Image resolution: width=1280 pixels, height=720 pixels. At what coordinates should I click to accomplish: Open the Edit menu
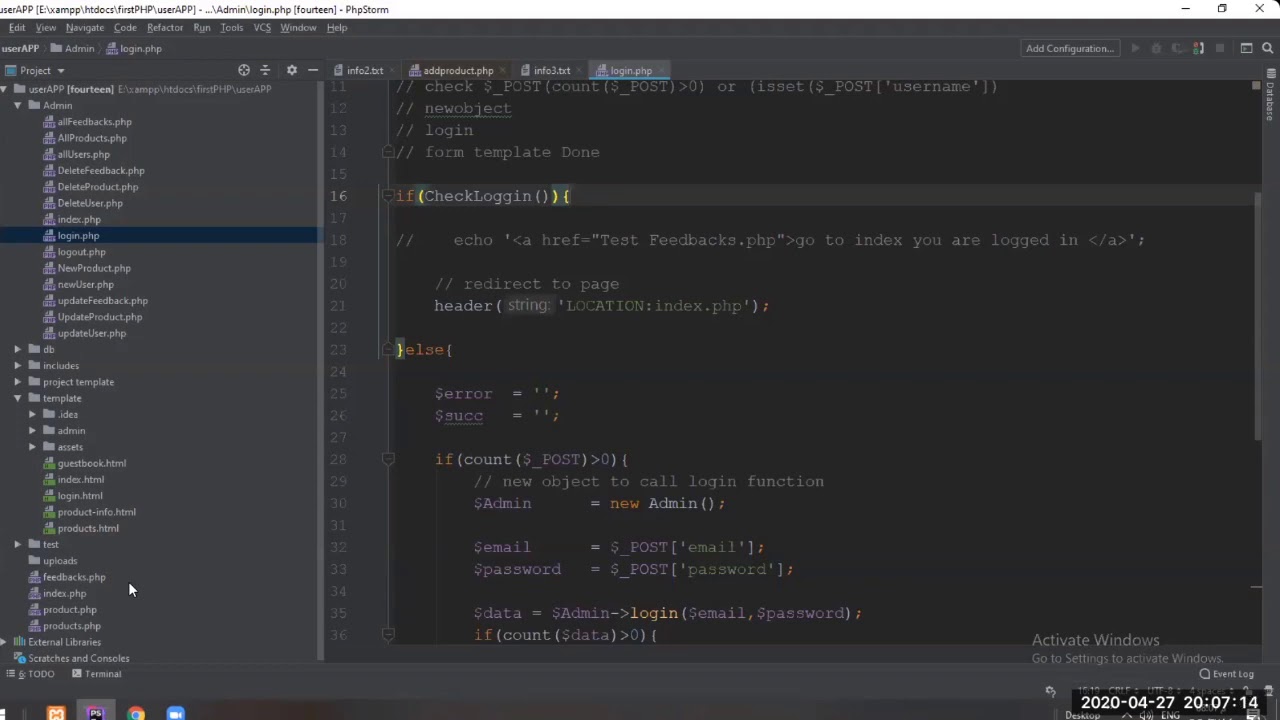click(17, 27)
